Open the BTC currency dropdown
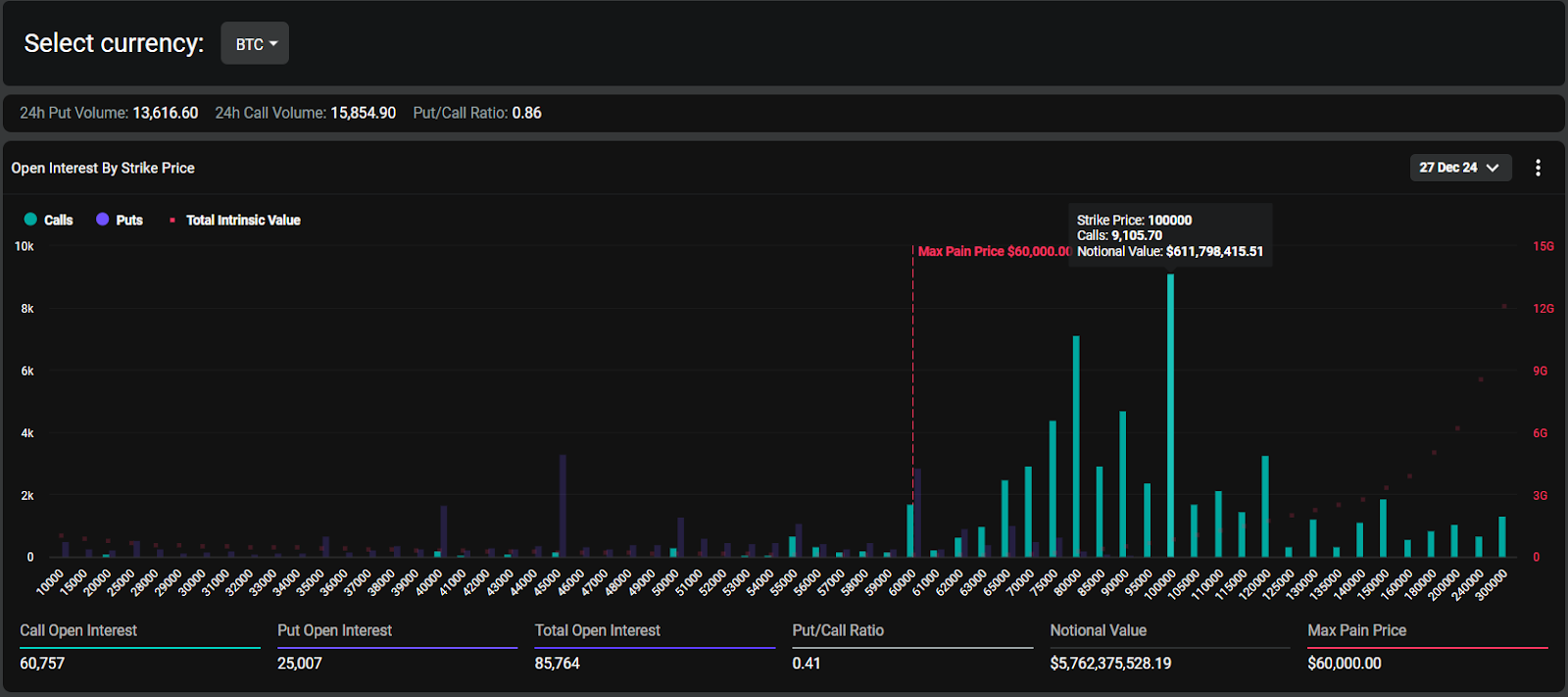The width and height of the screenshot is (1568, 697). click(255, 43)
